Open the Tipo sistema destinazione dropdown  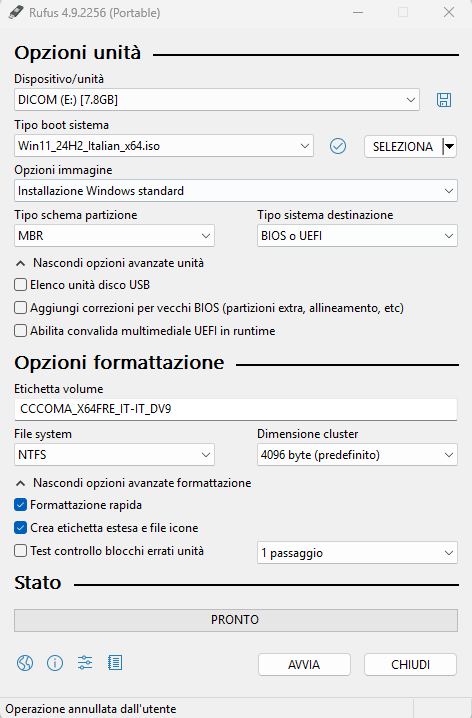[x=357, y=235]
